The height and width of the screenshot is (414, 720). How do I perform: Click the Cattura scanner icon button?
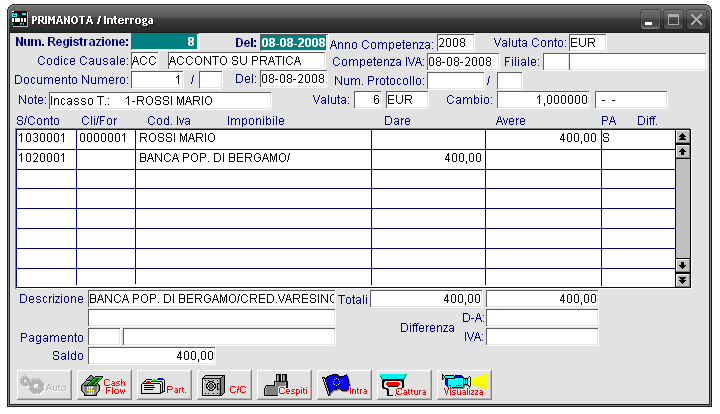(405, 385)
